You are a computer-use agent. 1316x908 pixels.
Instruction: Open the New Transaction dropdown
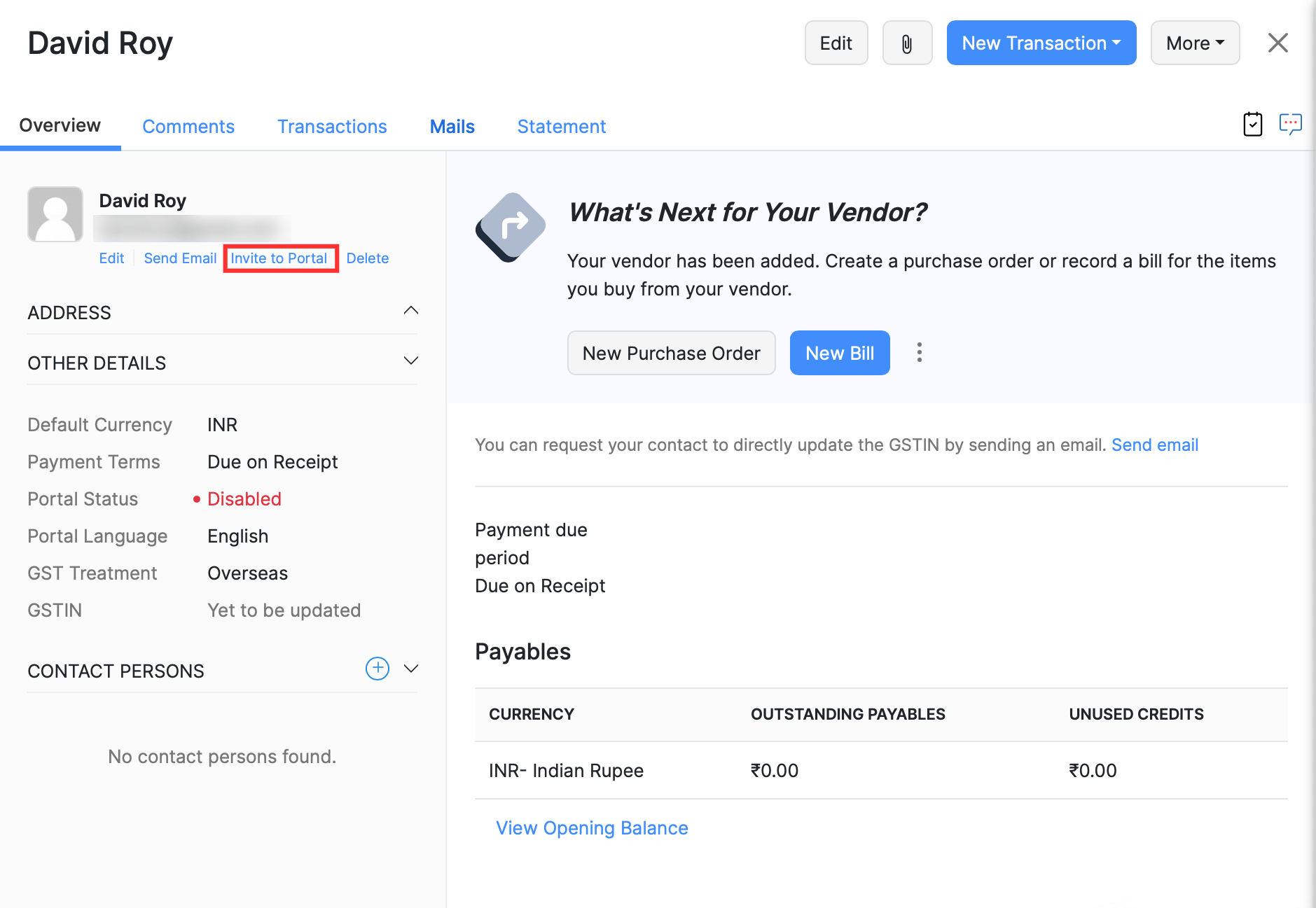pos(1041,43)
